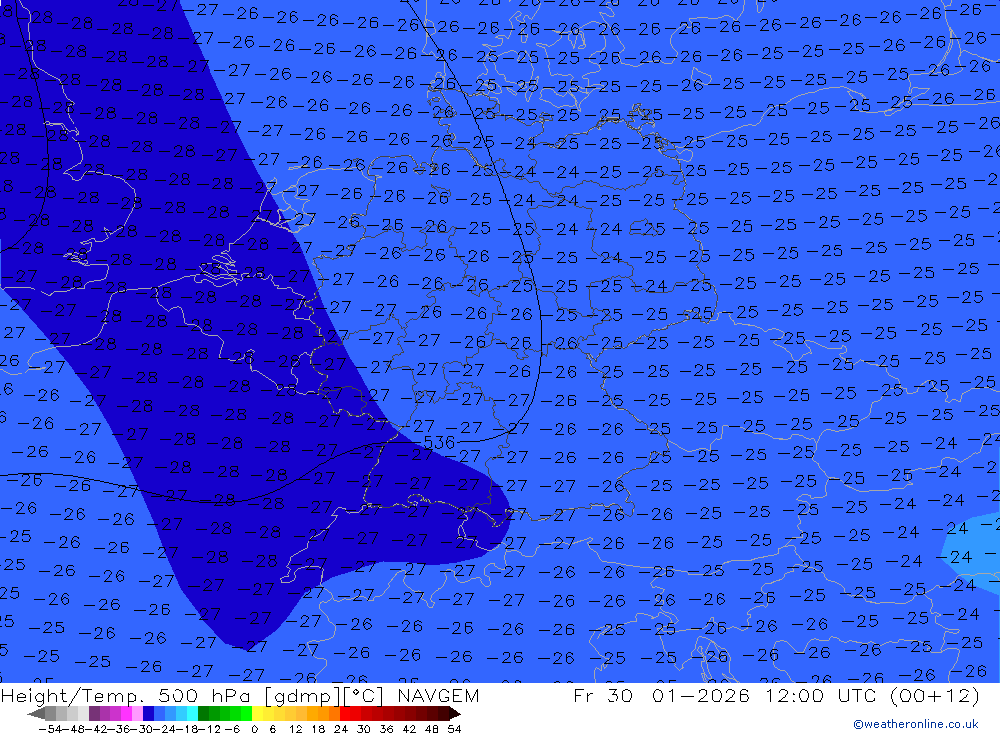The height and width of the screenshot is (733, 1000).
Task: Click the 'Fr 30 01-2026' date text
Action: (x=661, y=695)
